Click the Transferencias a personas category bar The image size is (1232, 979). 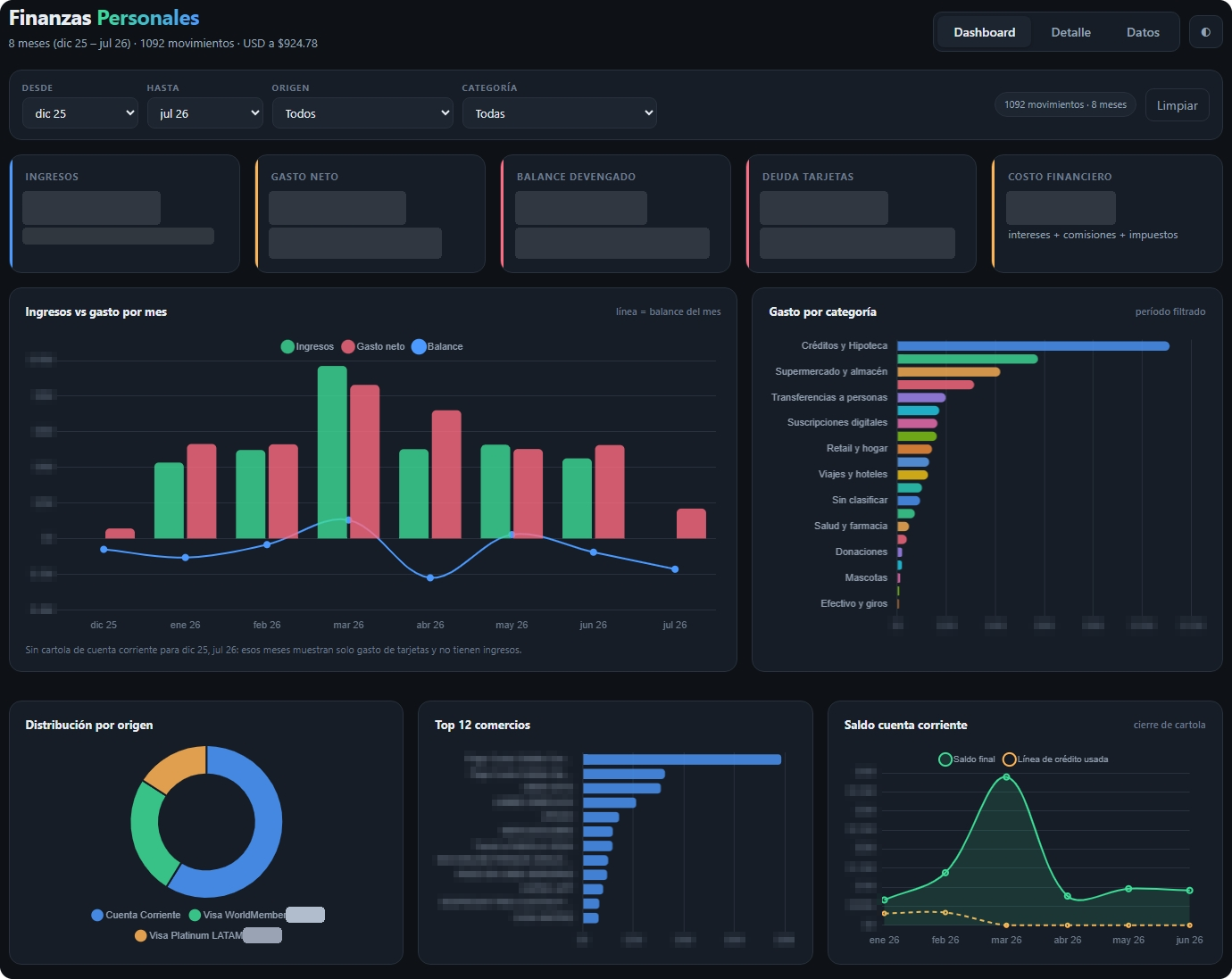click(921, 398)
